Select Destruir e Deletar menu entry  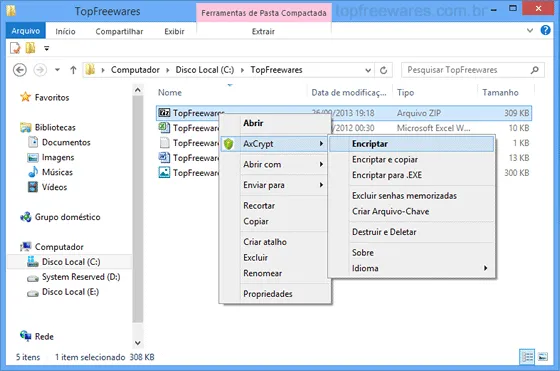pos(384,232)
